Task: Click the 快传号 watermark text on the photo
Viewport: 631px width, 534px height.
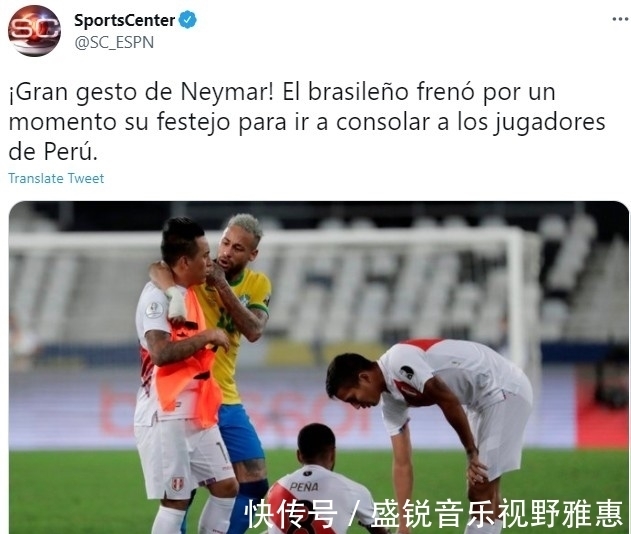Action: [x=291, y=513]
